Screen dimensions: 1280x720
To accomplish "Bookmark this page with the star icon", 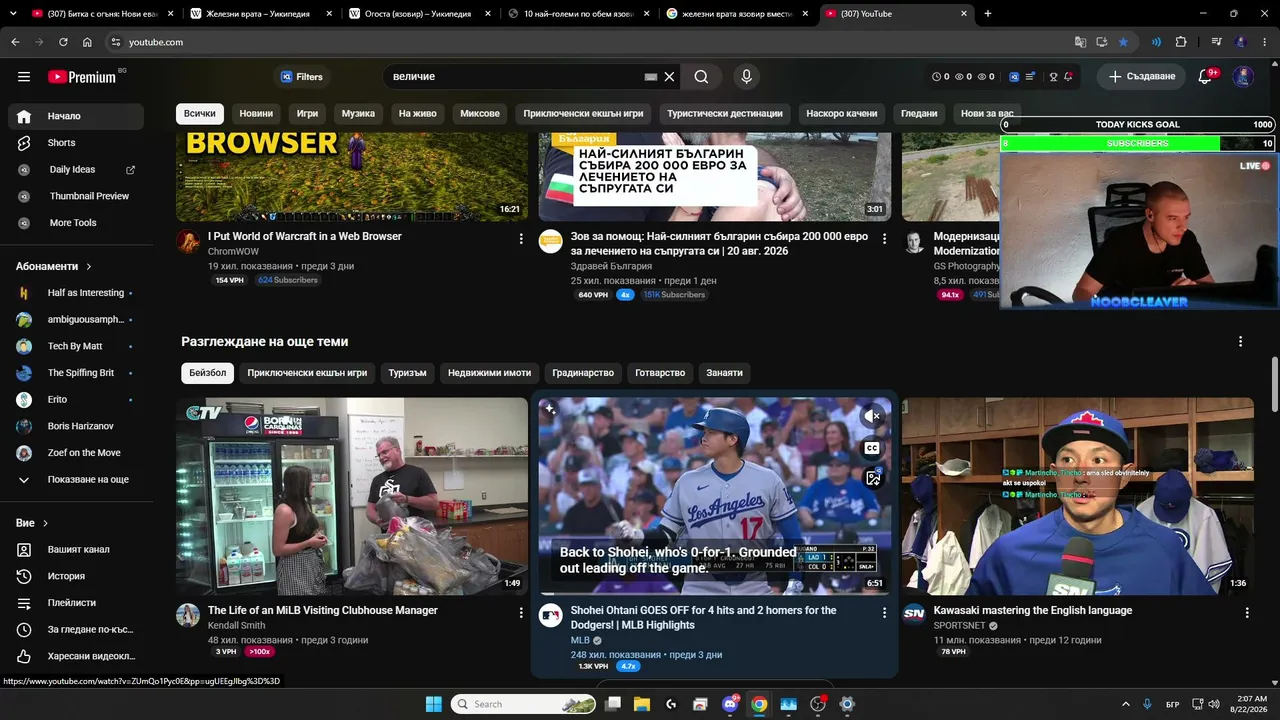I will tap(1124, 42).
